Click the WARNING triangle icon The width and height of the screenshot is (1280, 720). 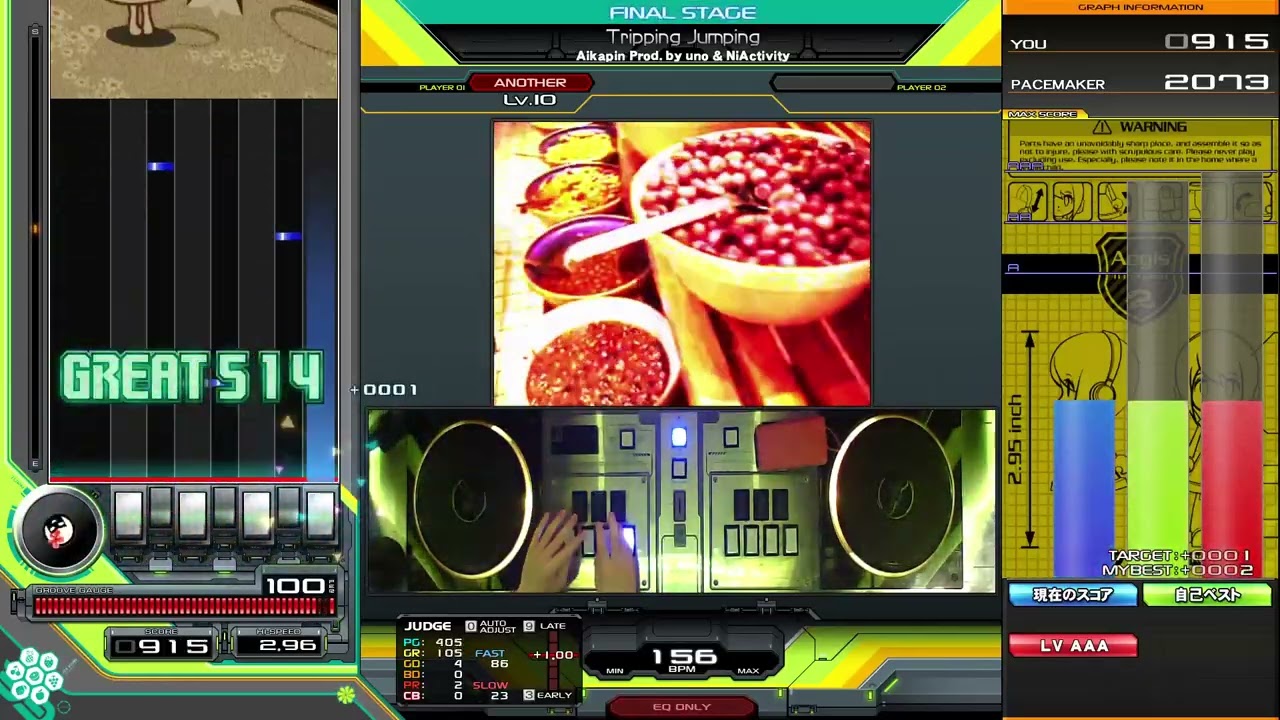pyautogui.click(x=1102, y=127)
